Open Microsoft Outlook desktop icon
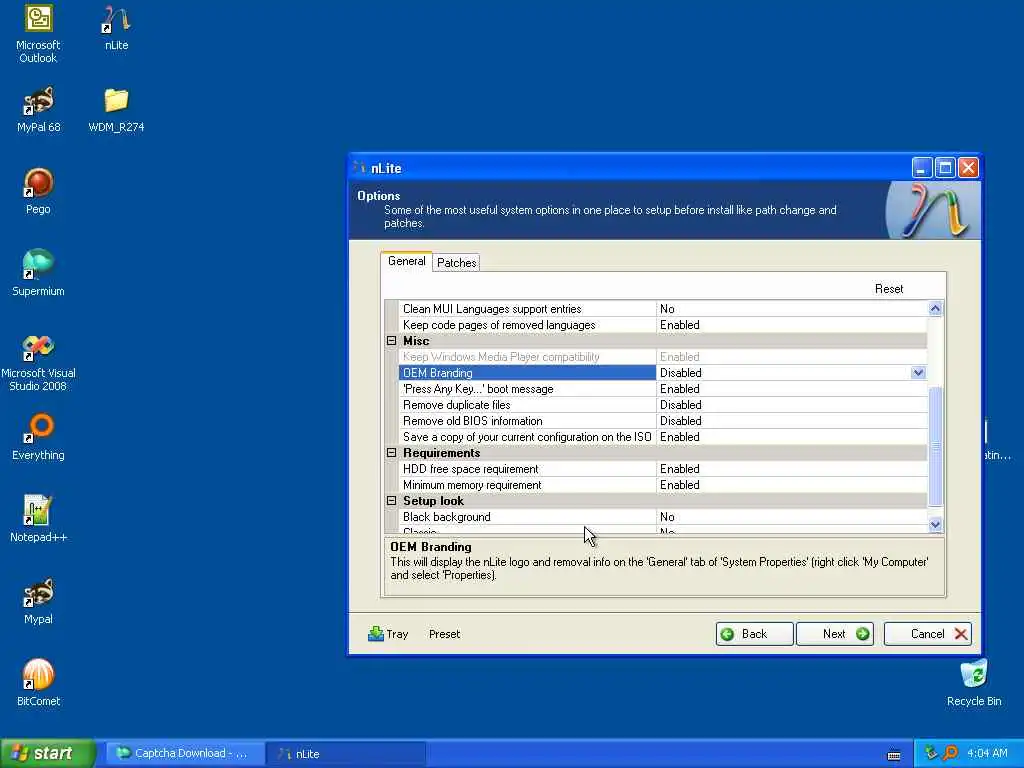The width and height of the screenshot is (1024, 768). pyautogui.click(x=38, y=34)
